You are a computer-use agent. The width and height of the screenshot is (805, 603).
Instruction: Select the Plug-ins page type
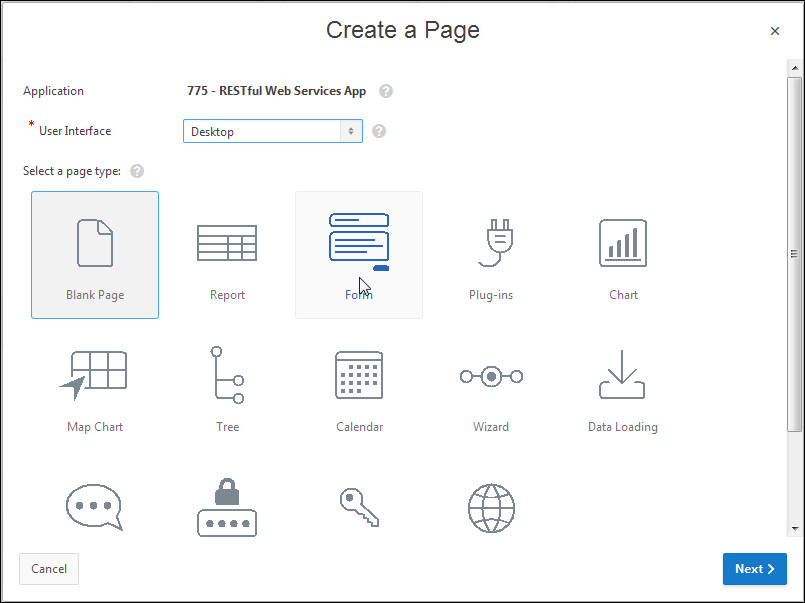[x=491, y=255]
